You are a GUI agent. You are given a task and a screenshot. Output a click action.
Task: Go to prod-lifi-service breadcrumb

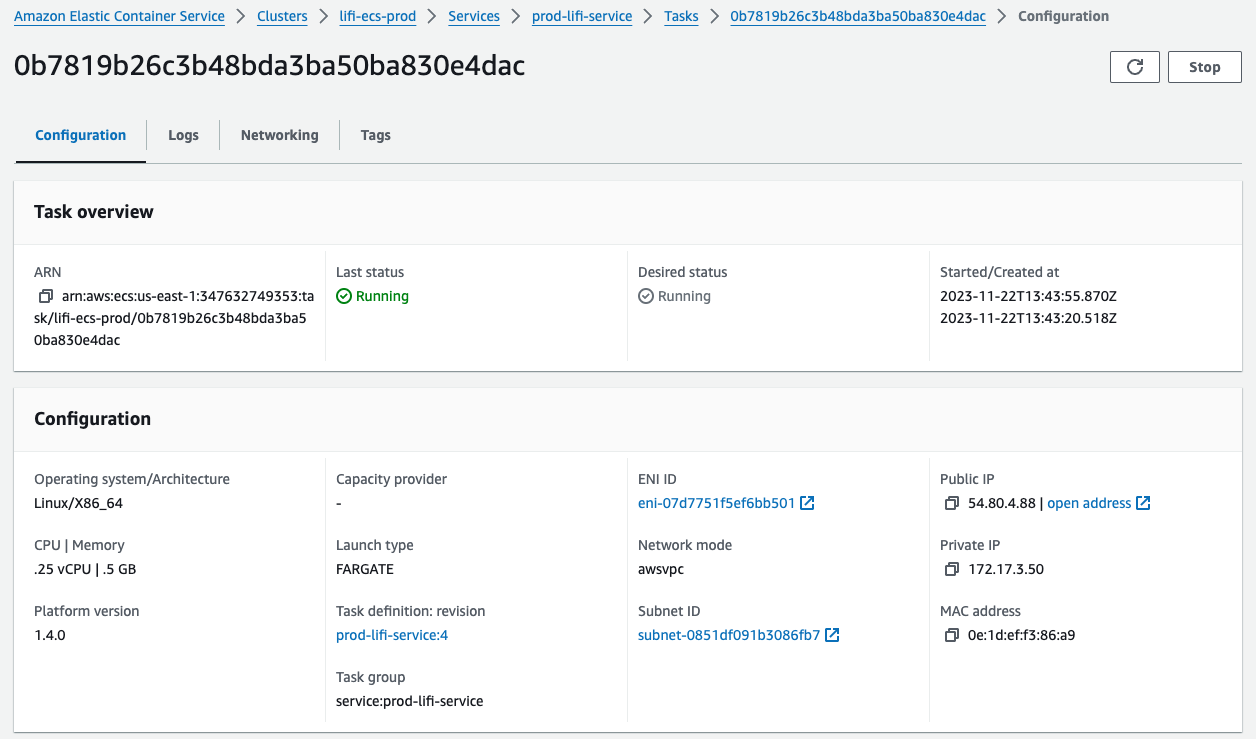(582, 16)
